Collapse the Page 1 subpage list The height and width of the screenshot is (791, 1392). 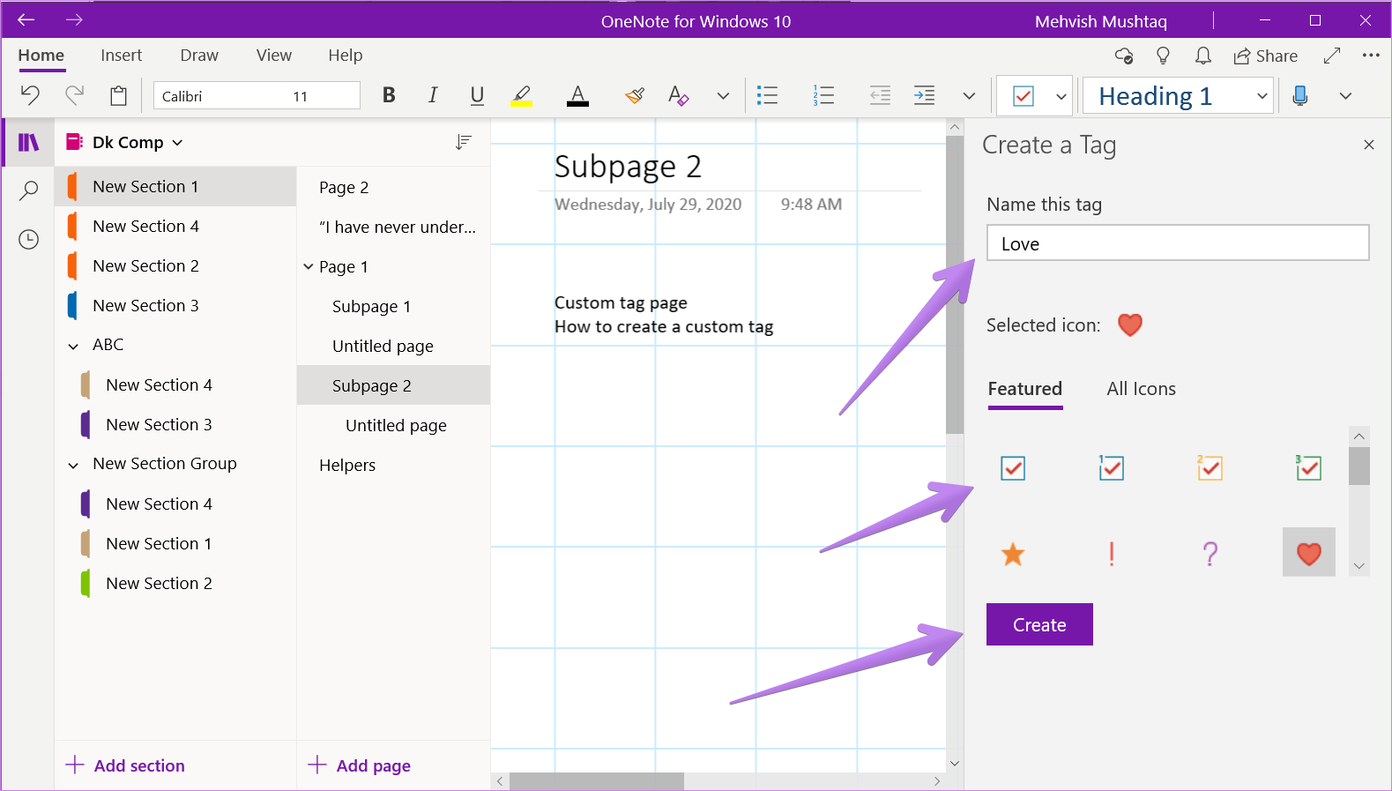point(308,266)
